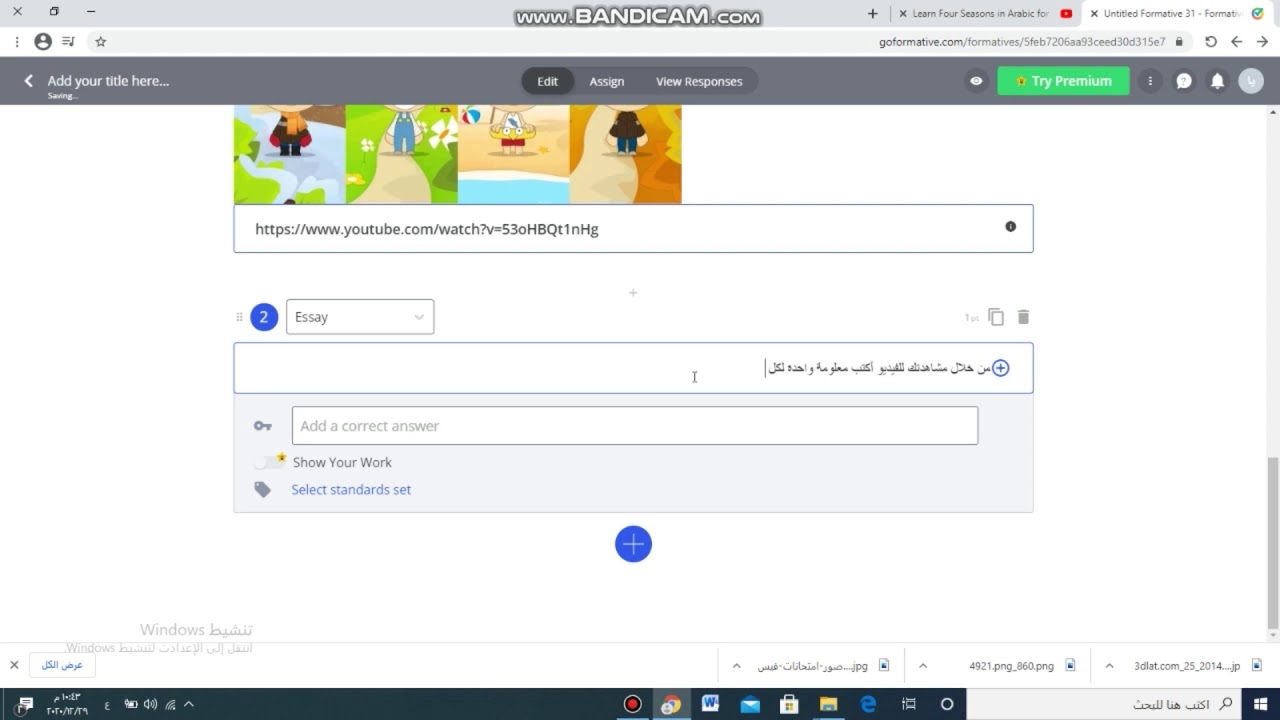This screenshot has height=720, width=1280.
Task: Open the media control icon
Action: click(68, 42)
